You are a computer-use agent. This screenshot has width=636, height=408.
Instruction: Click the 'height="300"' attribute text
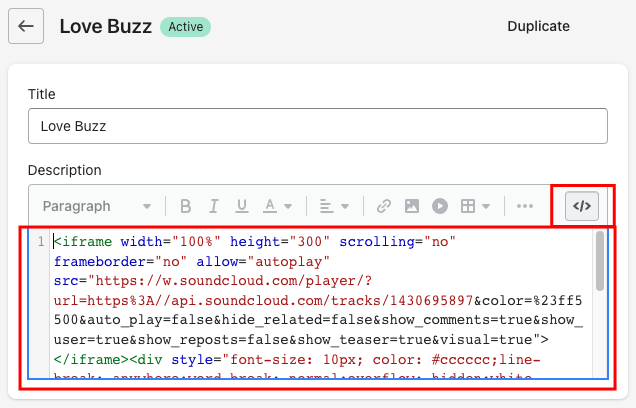pyautogui.click(x=279, y=242)
